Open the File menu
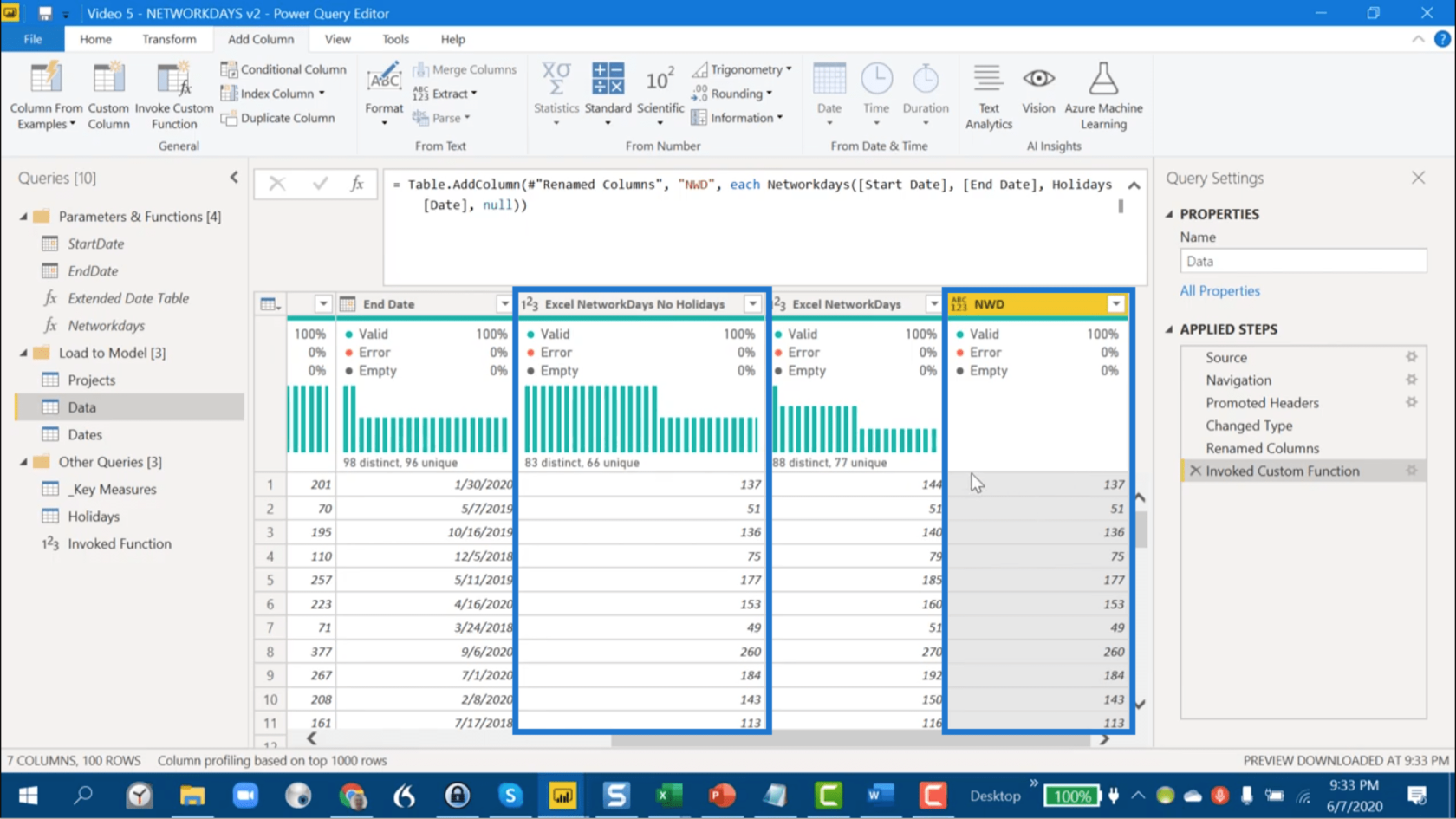The height and width of the screenshot is (819, 1456). [33, 39]
